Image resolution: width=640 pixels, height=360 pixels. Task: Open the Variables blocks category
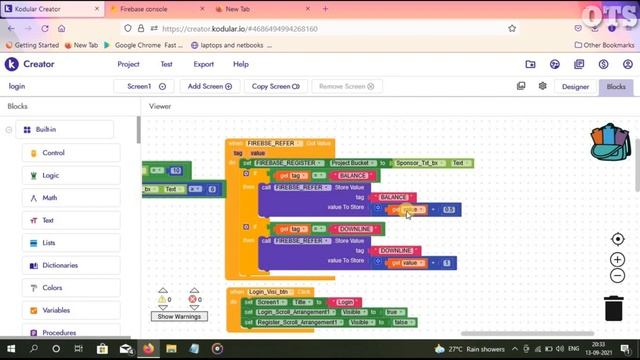coord(71,310)
